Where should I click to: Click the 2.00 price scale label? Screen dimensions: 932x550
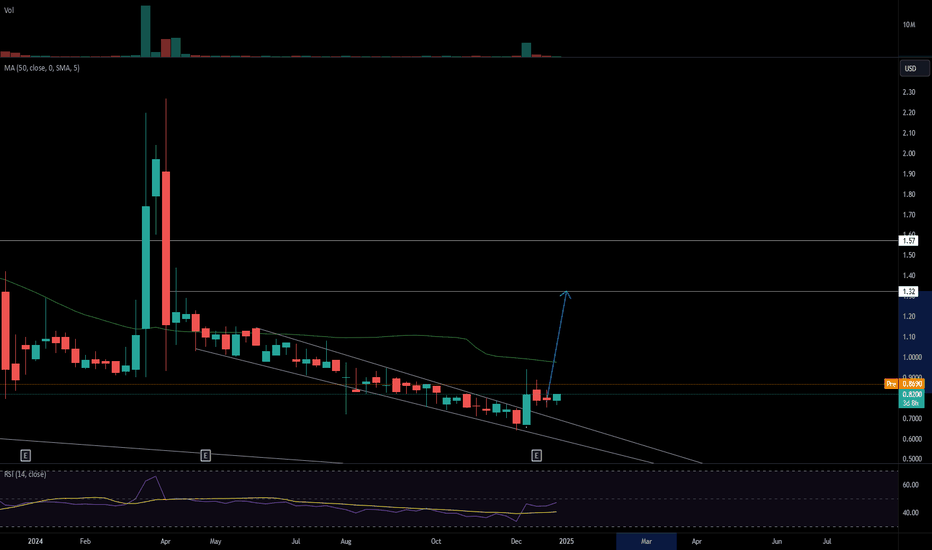908,153
